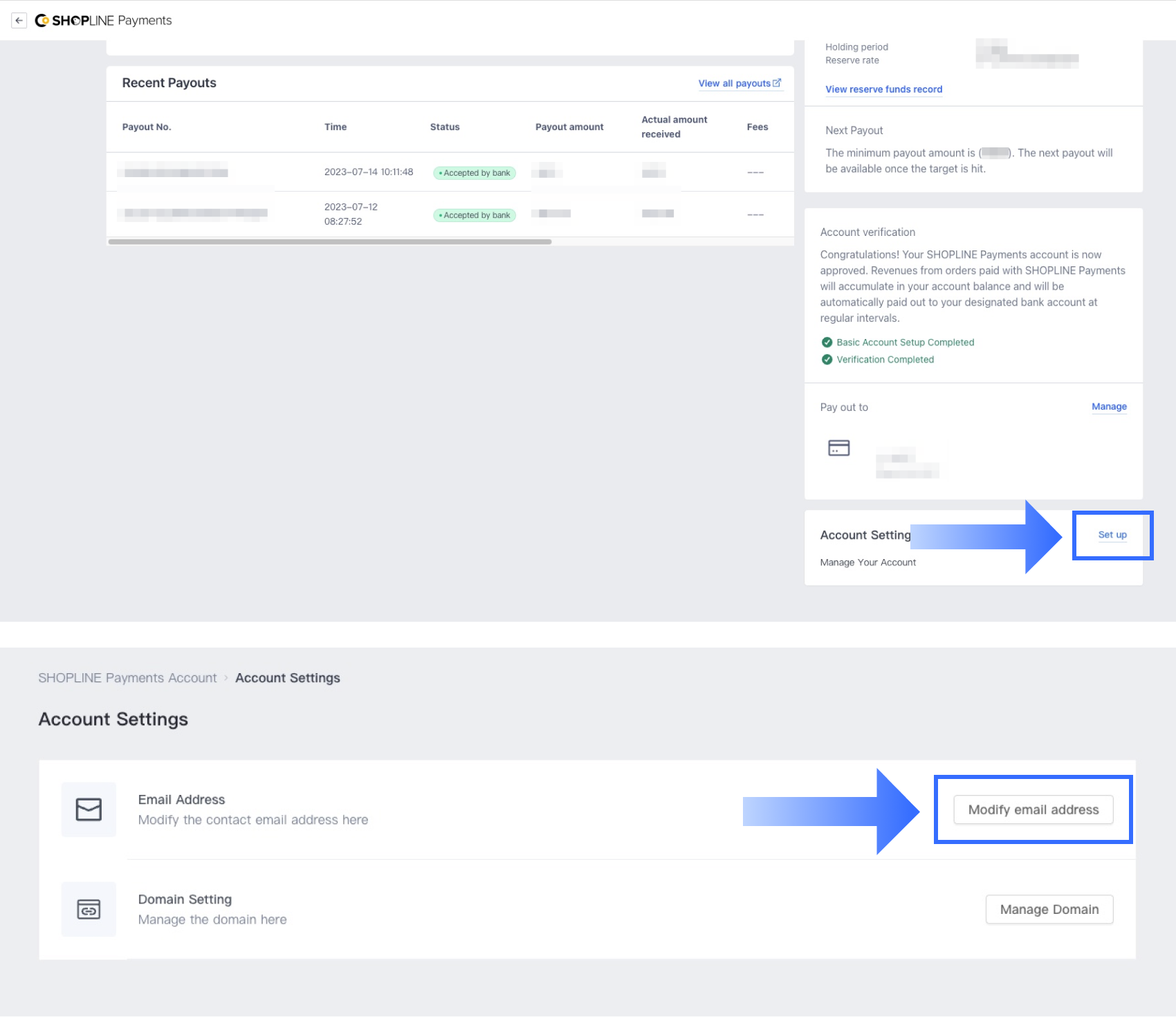Viewport: 1176px width, 1017px height.
Task: Click Manage next to Pay out to
Action: pyautogui.click(x=1109, y=406)
